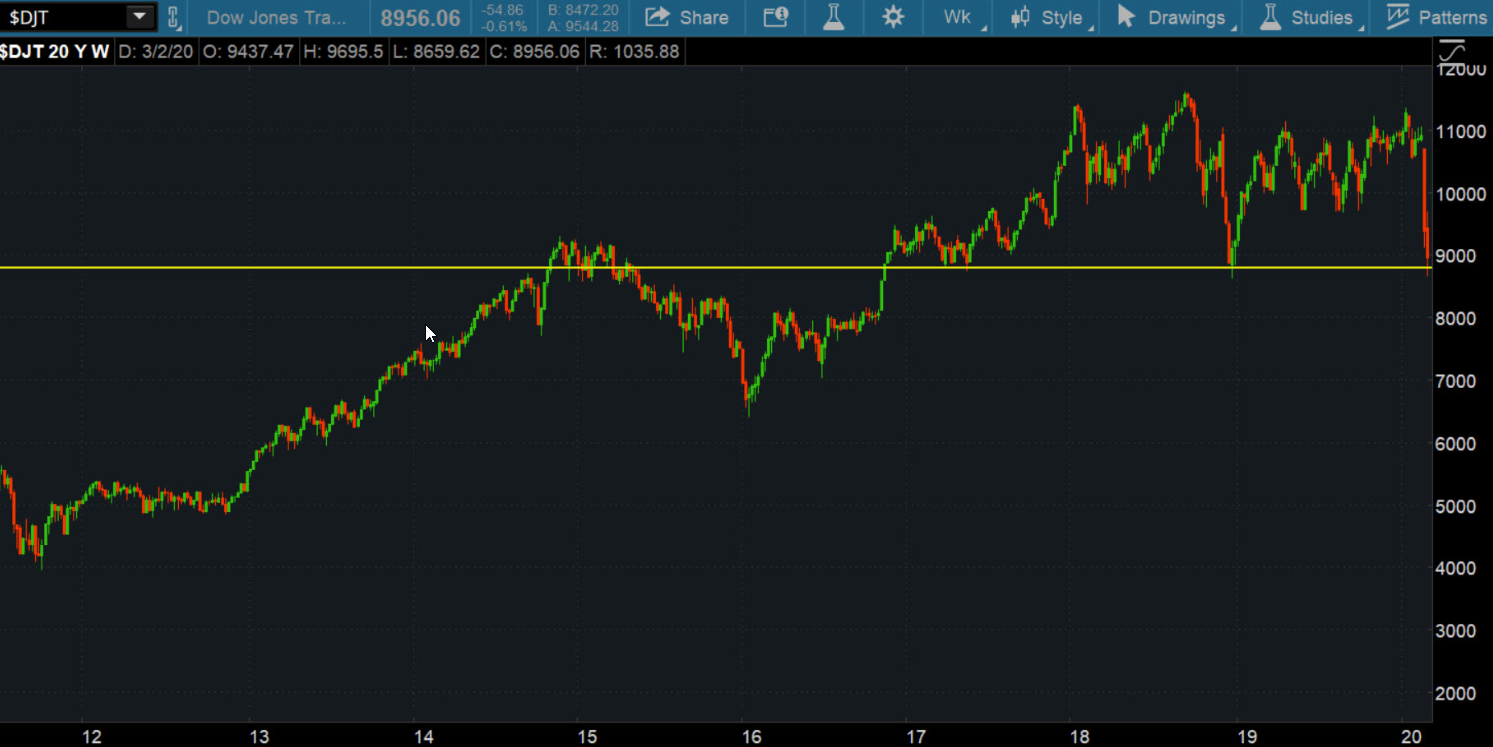Click the O: 9437.47 open value
The width and height of the screenshot is (1493, 747).
248,51
